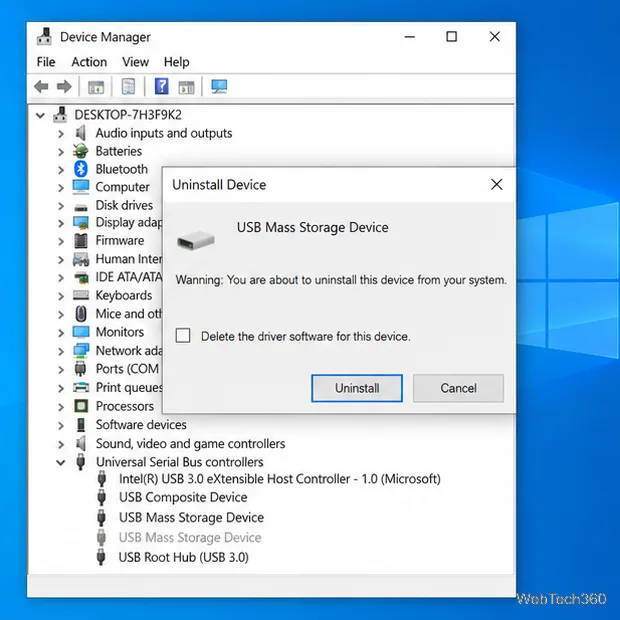
Task: Click the Bluetooth logo icon
Action: (81, 169)
